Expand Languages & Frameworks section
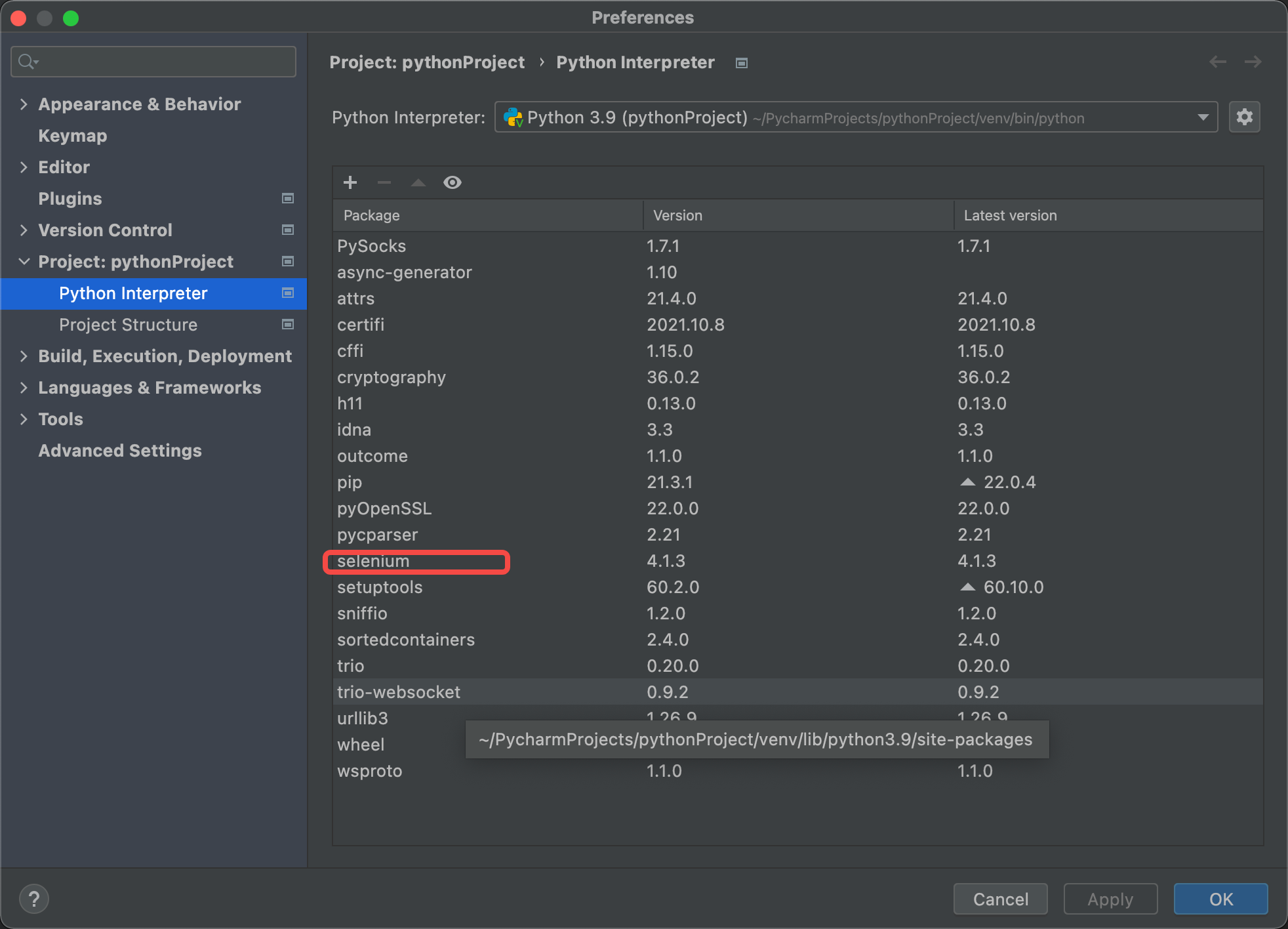 [24, 388]
